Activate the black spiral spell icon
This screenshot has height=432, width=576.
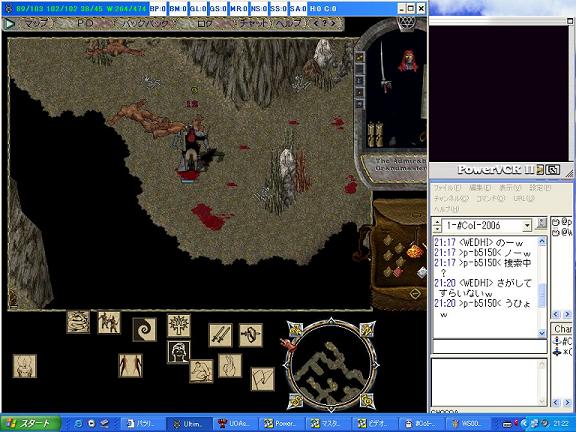pyautogui.click(x=144, y=330)
